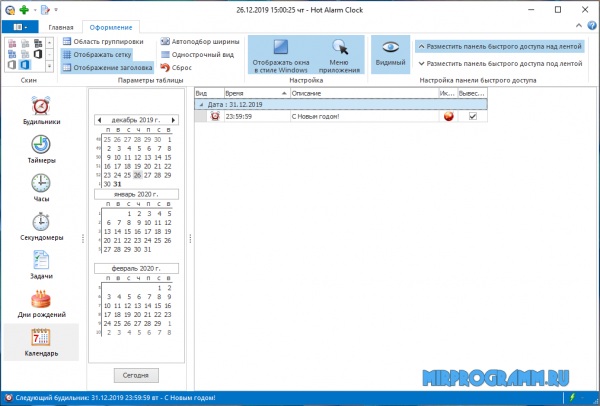Screen dimensions: 600x406
Task: Open the Секундомеры section
Action: pyautogui.click(x=41, y=226)
